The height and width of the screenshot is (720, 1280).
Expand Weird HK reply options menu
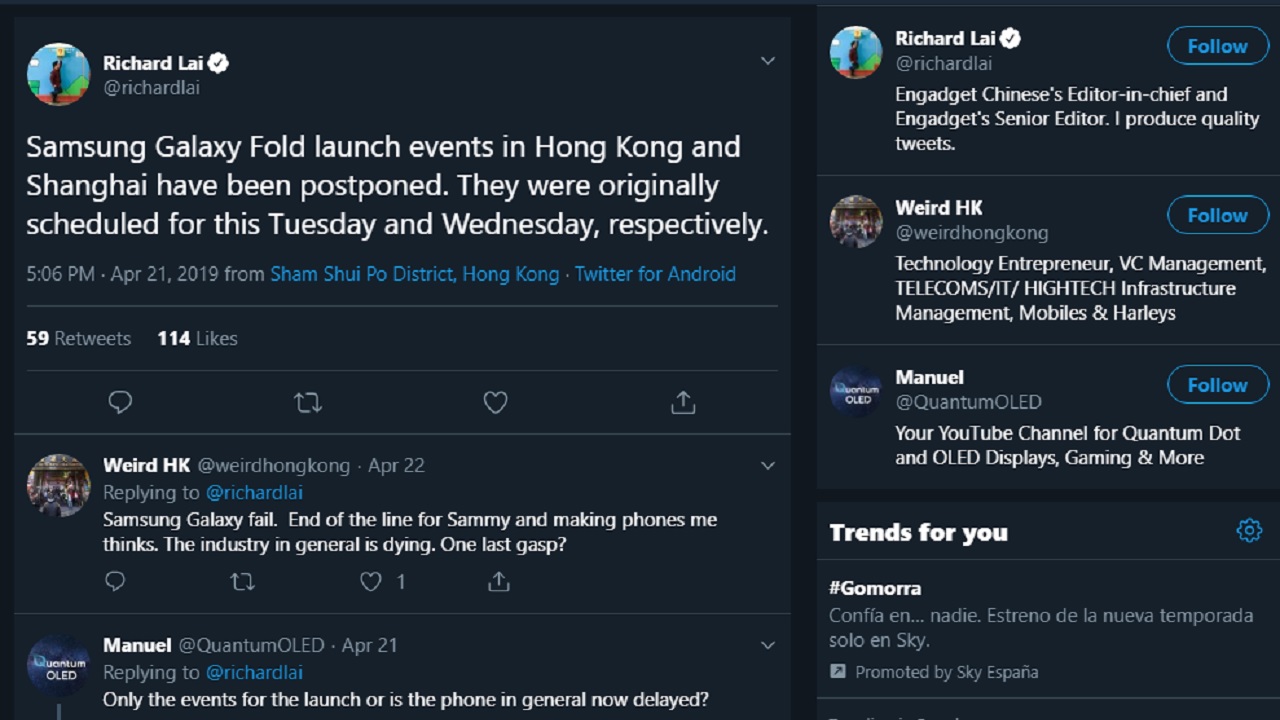coord(768,465)
